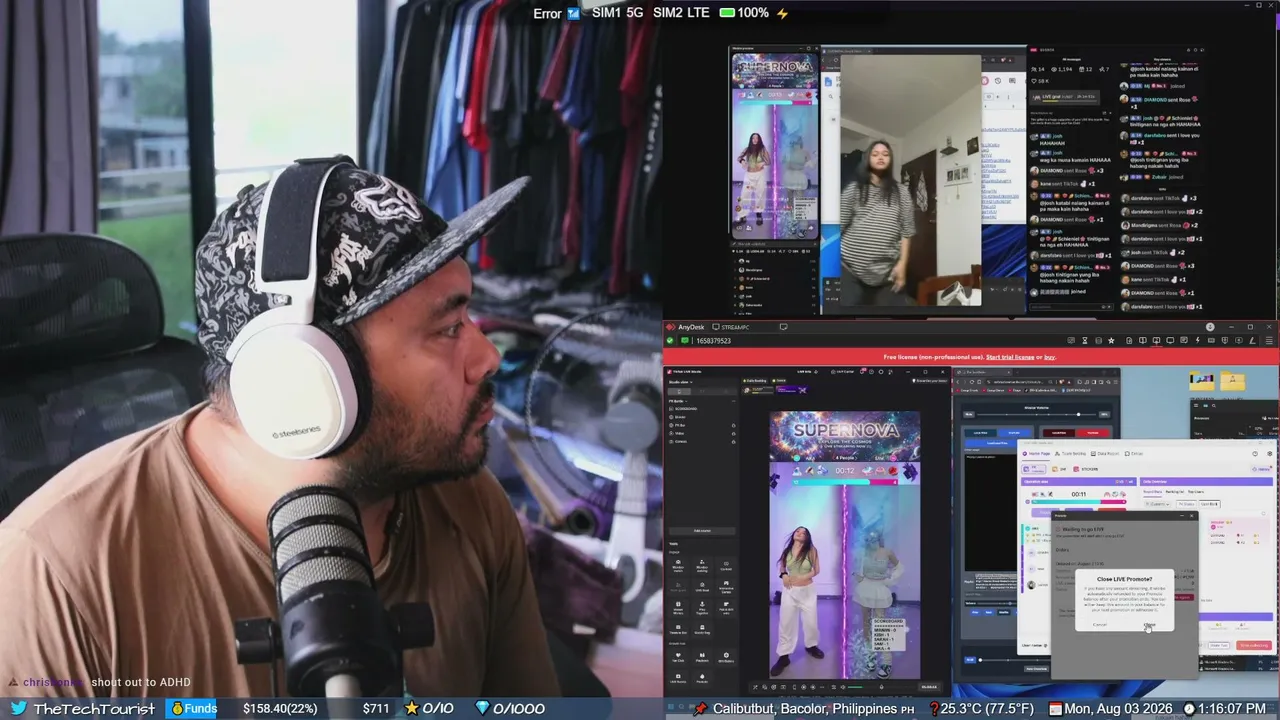The height and width of the screenshot is (720, 1280).
Task: Reload the page in the remote browser
Action: tap(974, 383)
